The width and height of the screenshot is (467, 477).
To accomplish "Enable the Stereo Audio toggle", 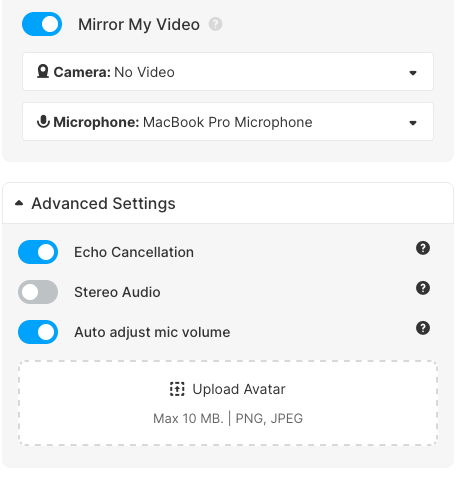I will pyautogui.click(x=38, y=292).
